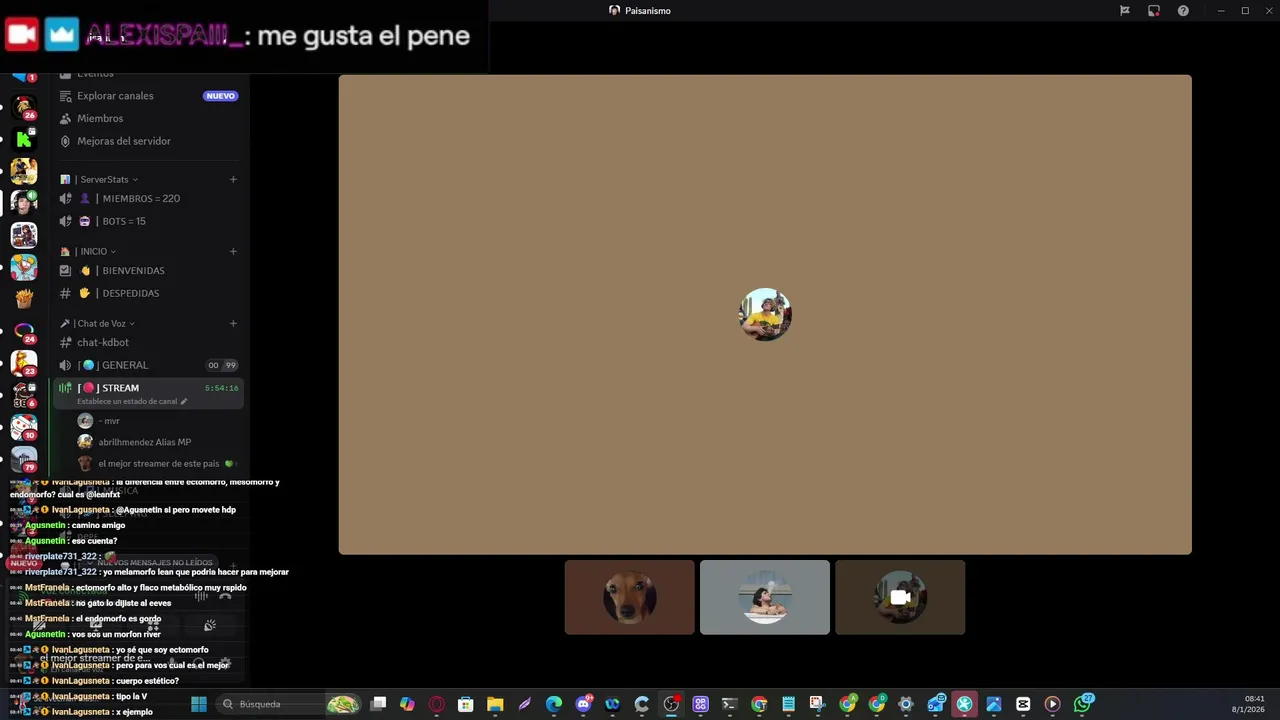The image size is (1280, 720).
Task: Open the Windows Start menu
Action: tap(199, 704)
